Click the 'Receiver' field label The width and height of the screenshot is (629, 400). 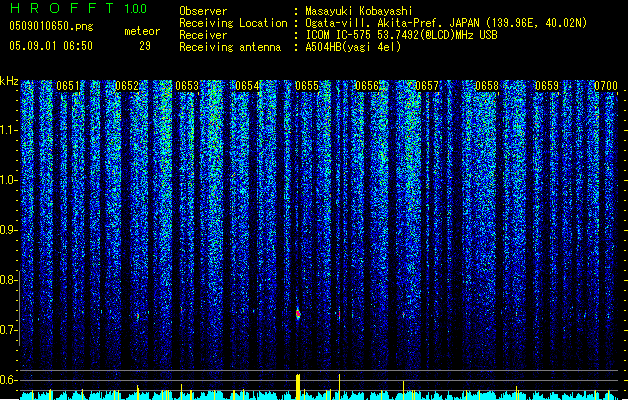(203, 35)
